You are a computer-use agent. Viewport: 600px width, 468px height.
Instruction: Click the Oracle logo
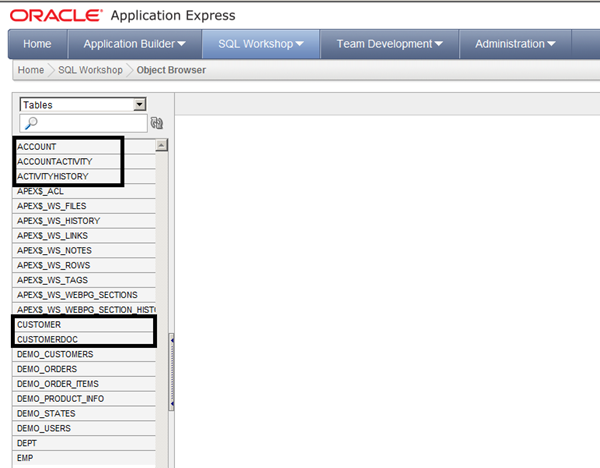(56, 16)
